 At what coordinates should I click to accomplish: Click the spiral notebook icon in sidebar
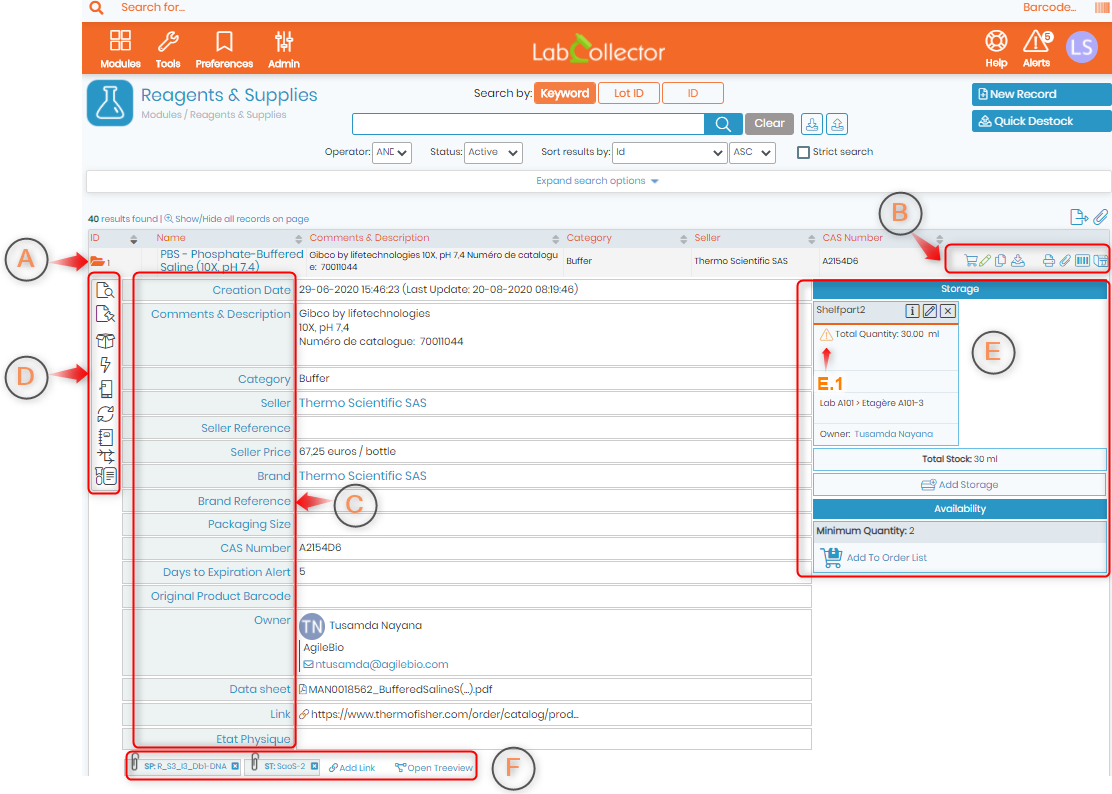[x=106, y=437]
